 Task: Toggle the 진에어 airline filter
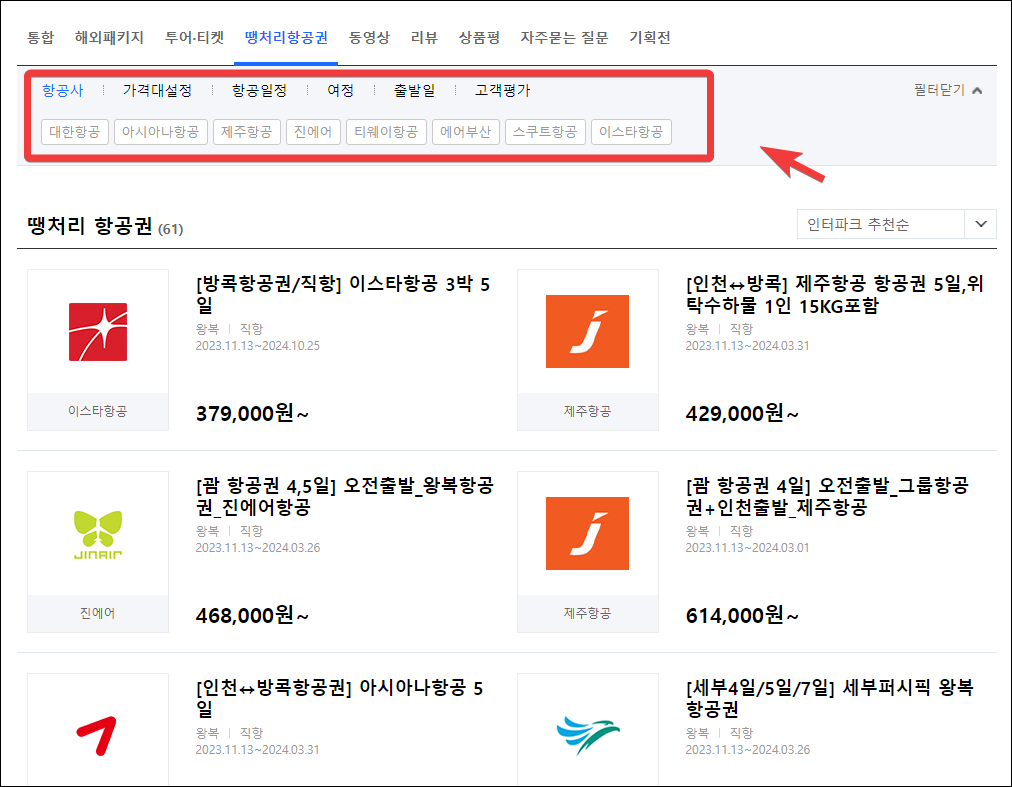tap(313, 132)
